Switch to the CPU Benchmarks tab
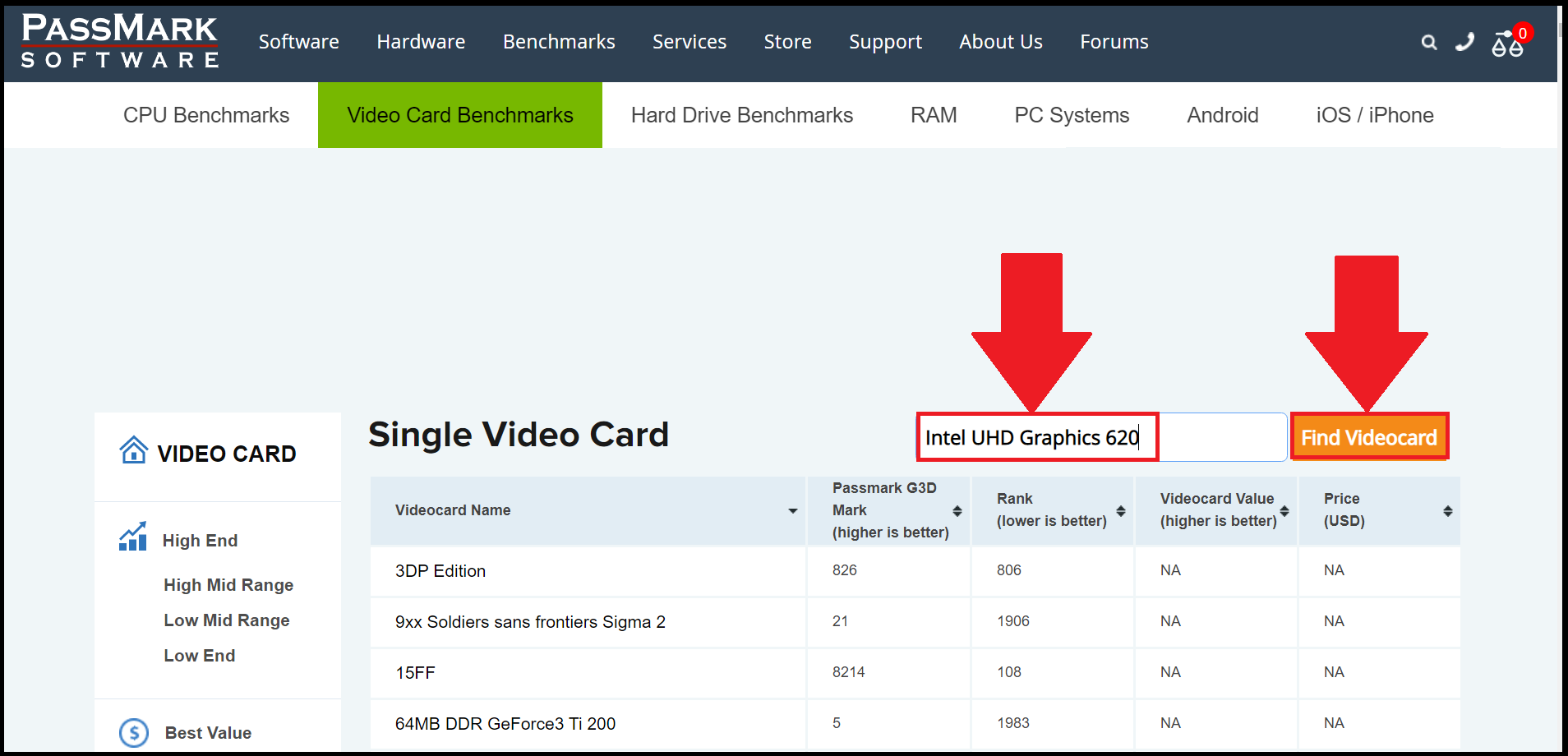 [206, 115]
